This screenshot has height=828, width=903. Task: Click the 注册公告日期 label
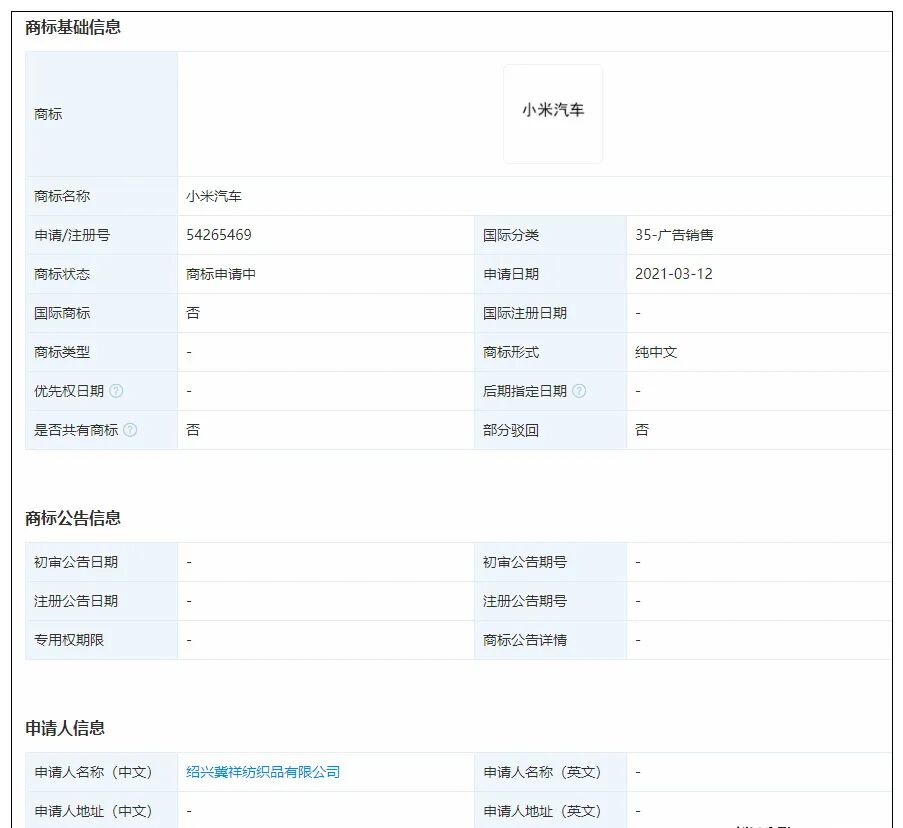pos(76,601)
